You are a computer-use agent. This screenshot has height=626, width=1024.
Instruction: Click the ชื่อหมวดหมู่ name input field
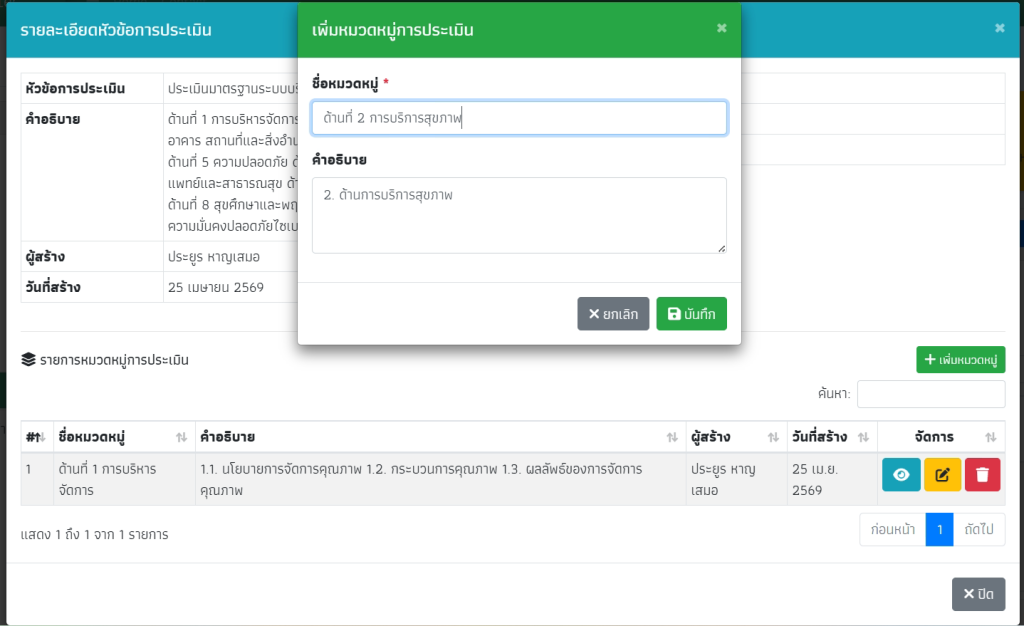point(519,118)
